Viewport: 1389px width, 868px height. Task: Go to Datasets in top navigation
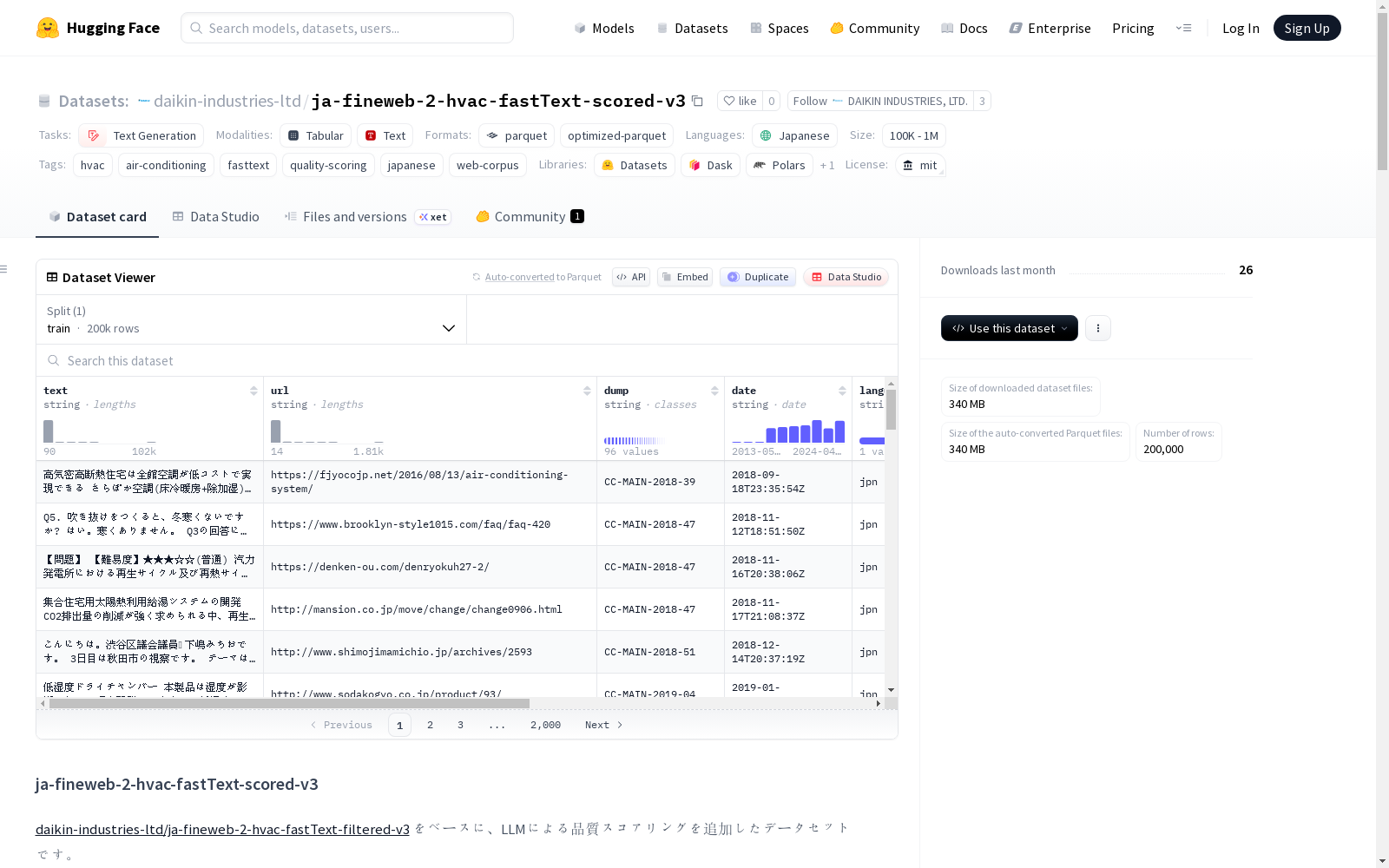coord(692,28)
